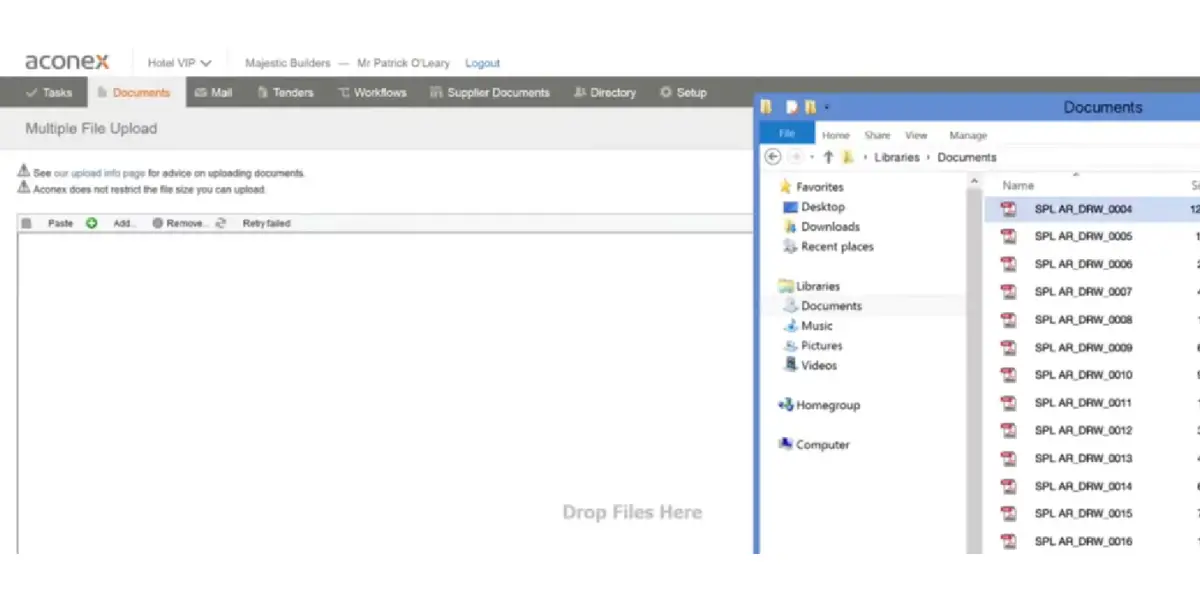Click Libraries in the address bar
Image resolution: width=1200 pixels, height=600 pixels.
(897, 157)
